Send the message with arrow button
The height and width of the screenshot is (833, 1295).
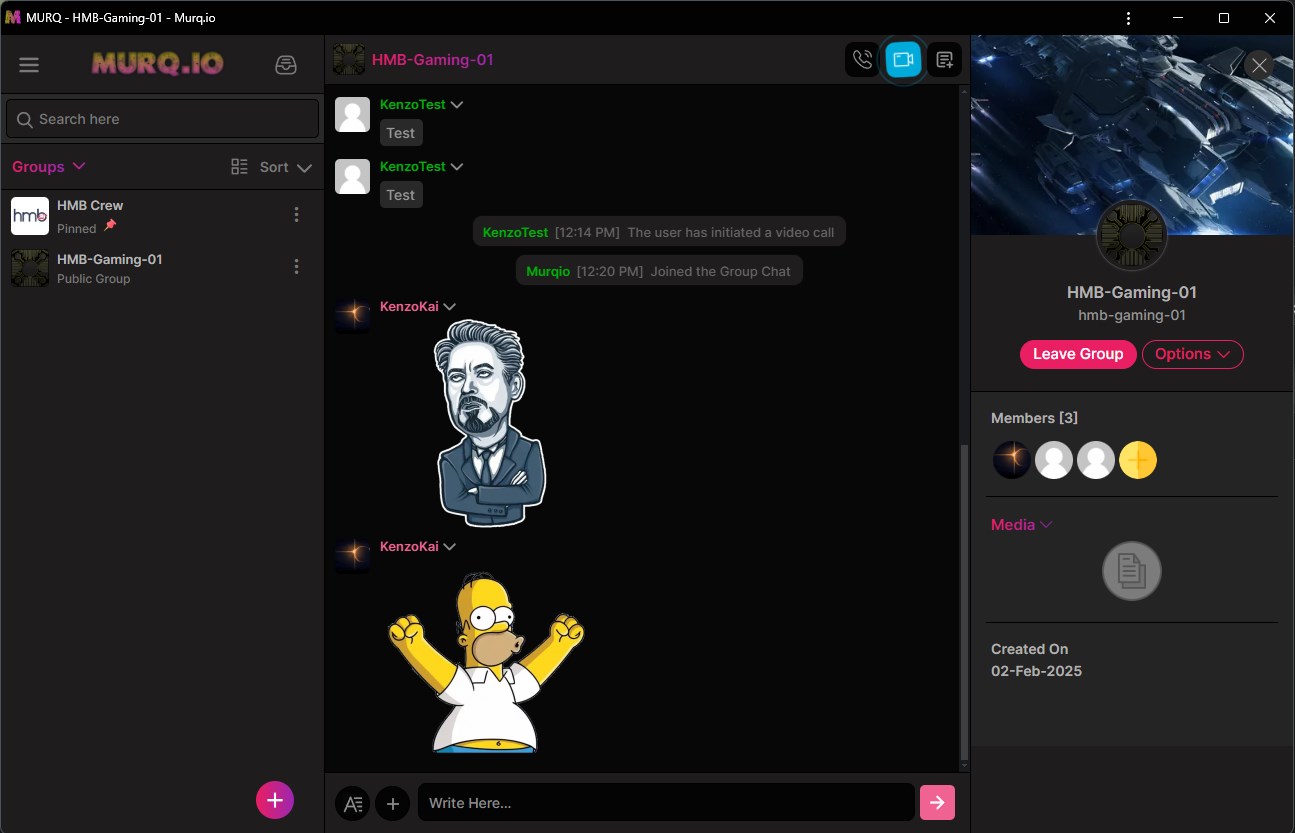pyautogui.click(x=938, y=802)
